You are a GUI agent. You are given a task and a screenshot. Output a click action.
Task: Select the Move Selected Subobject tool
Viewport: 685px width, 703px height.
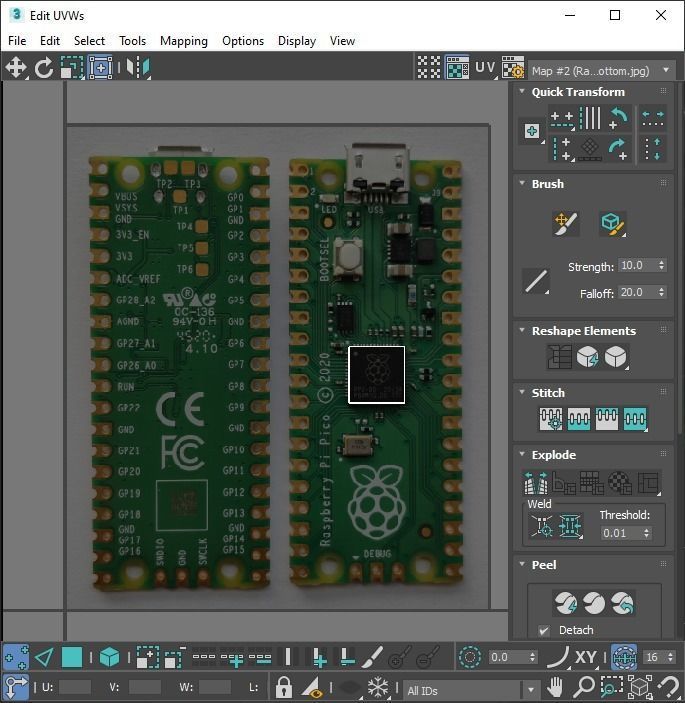16,68
